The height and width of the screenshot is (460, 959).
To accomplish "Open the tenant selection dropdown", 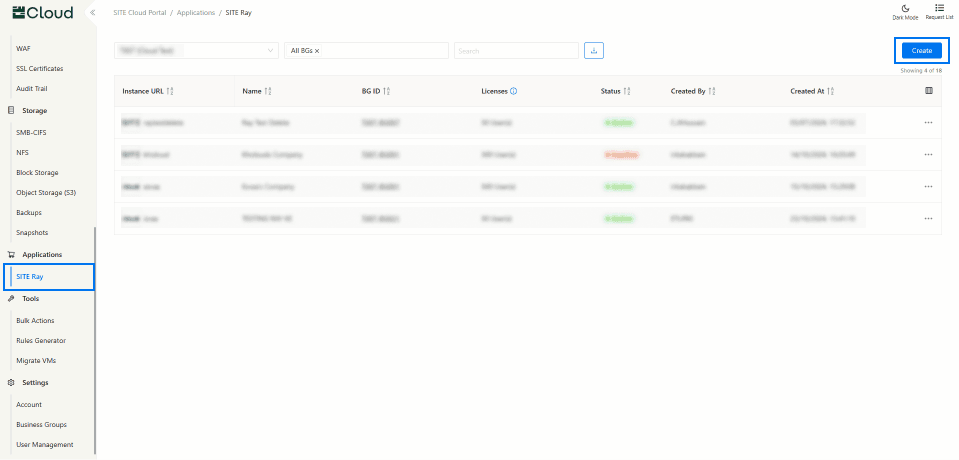I will pos(196,50).
